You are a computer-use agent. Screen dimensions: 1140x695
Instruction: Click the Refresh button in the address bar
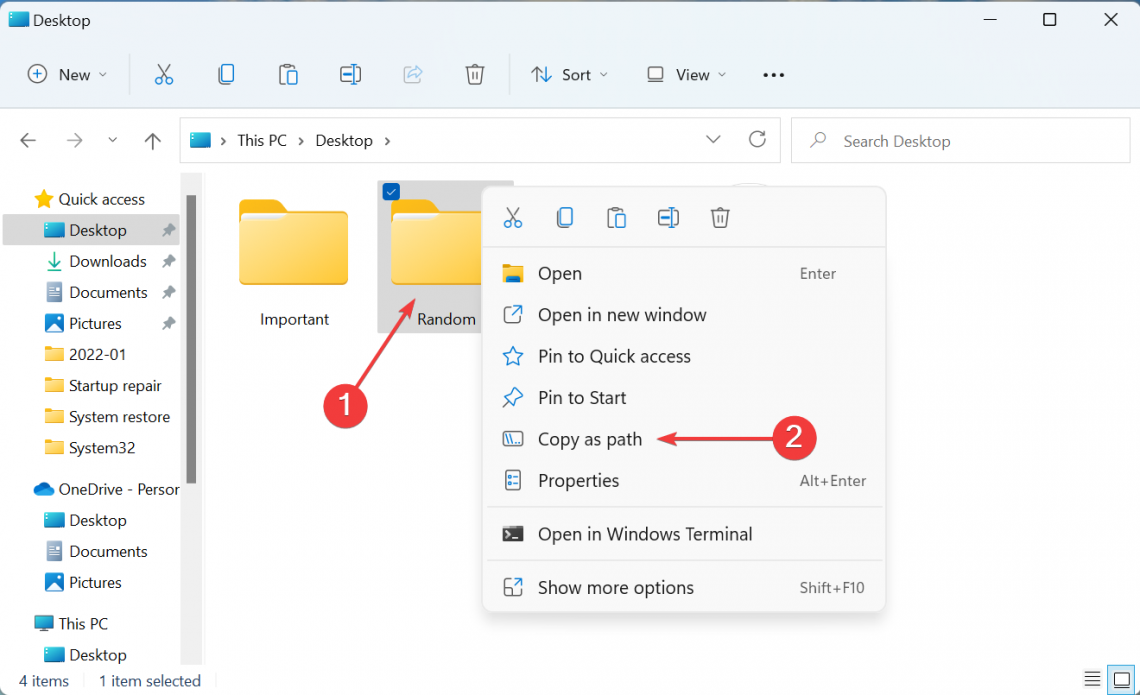(757, 140)
